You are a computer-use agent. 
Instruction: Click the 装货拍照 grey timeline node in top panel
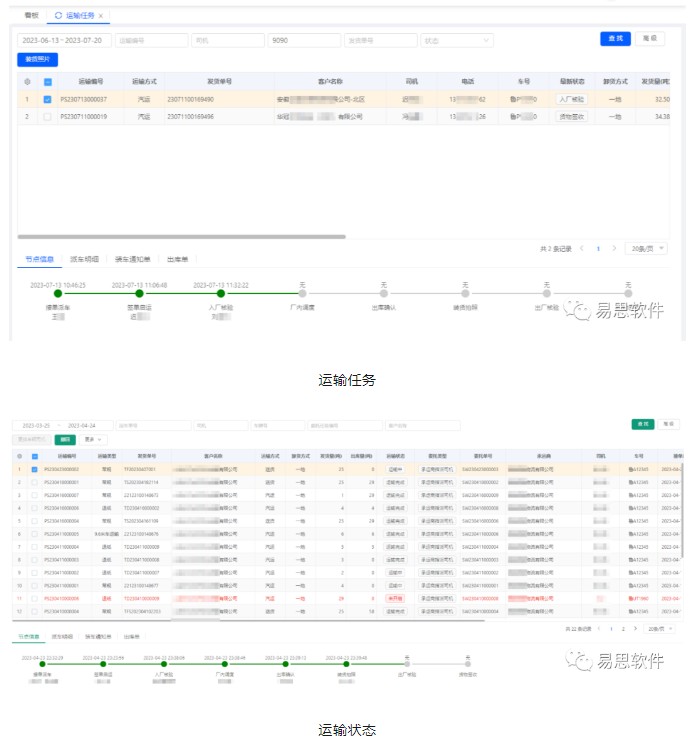point(465,294)
